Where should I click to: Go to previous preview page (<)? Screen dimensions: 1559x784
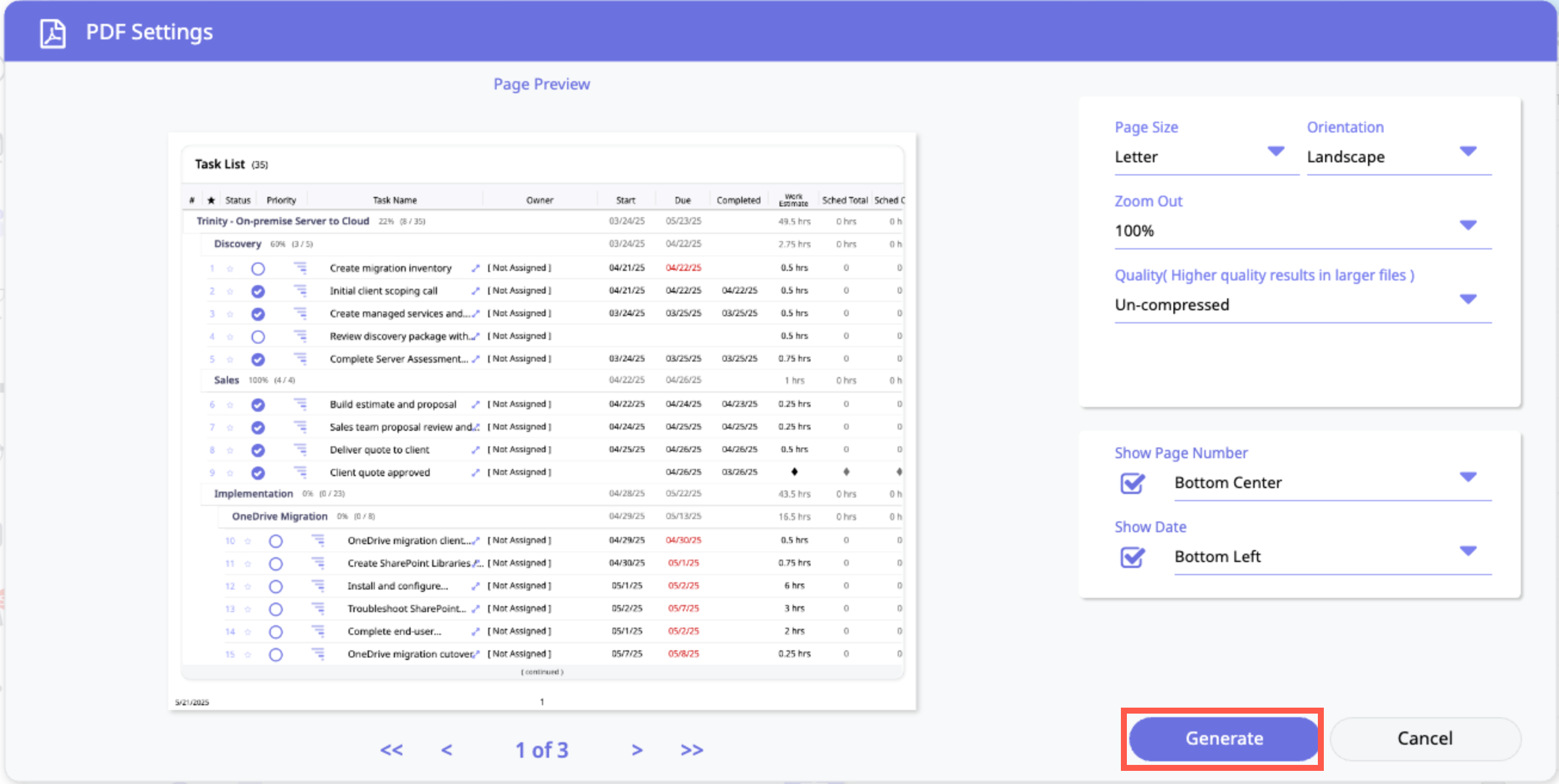pyautogui.click(x=446, y=750)
